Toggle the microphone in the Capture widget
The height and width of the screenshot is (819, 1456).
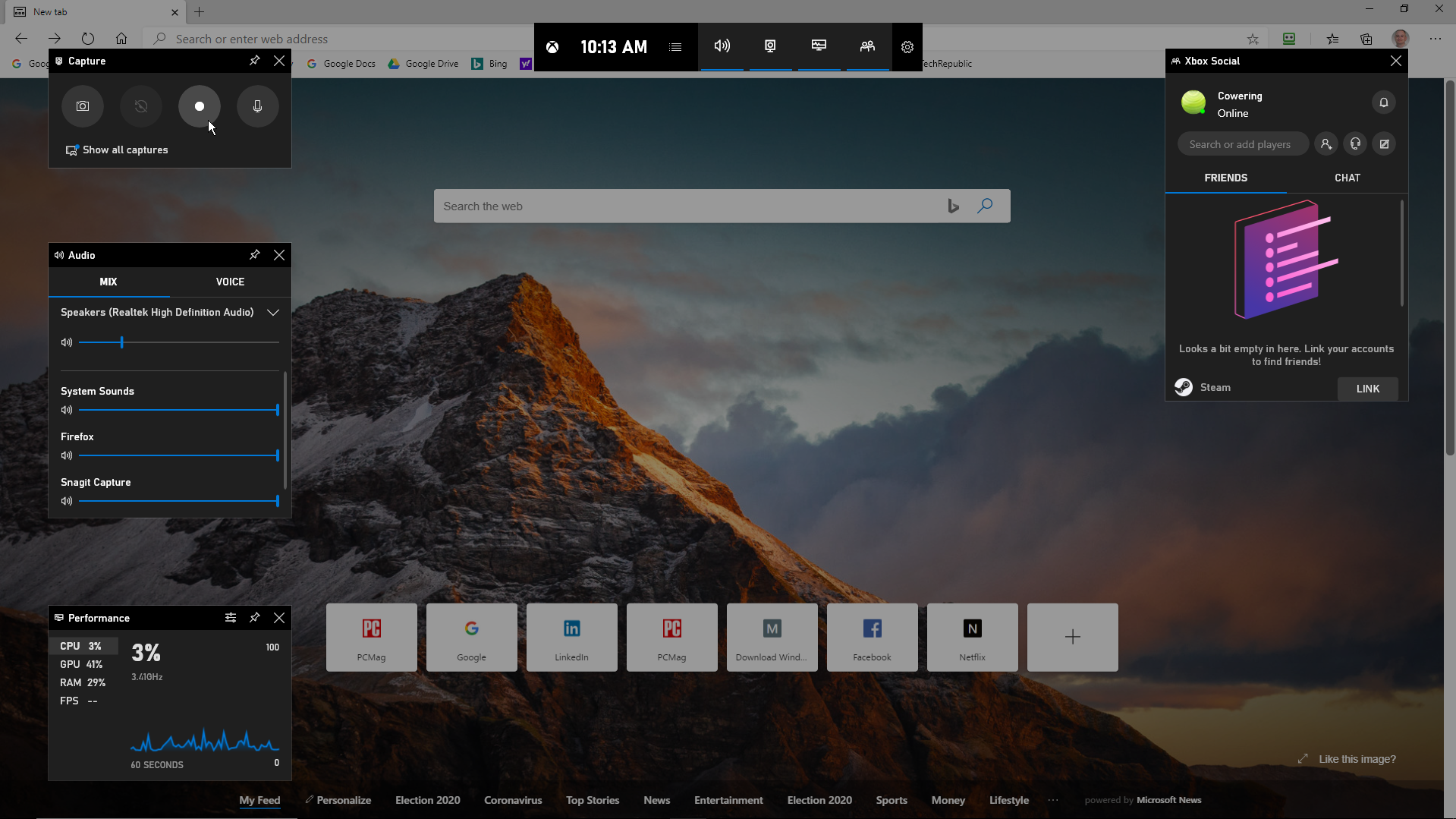pyautogui.click(x=258, y=106)
